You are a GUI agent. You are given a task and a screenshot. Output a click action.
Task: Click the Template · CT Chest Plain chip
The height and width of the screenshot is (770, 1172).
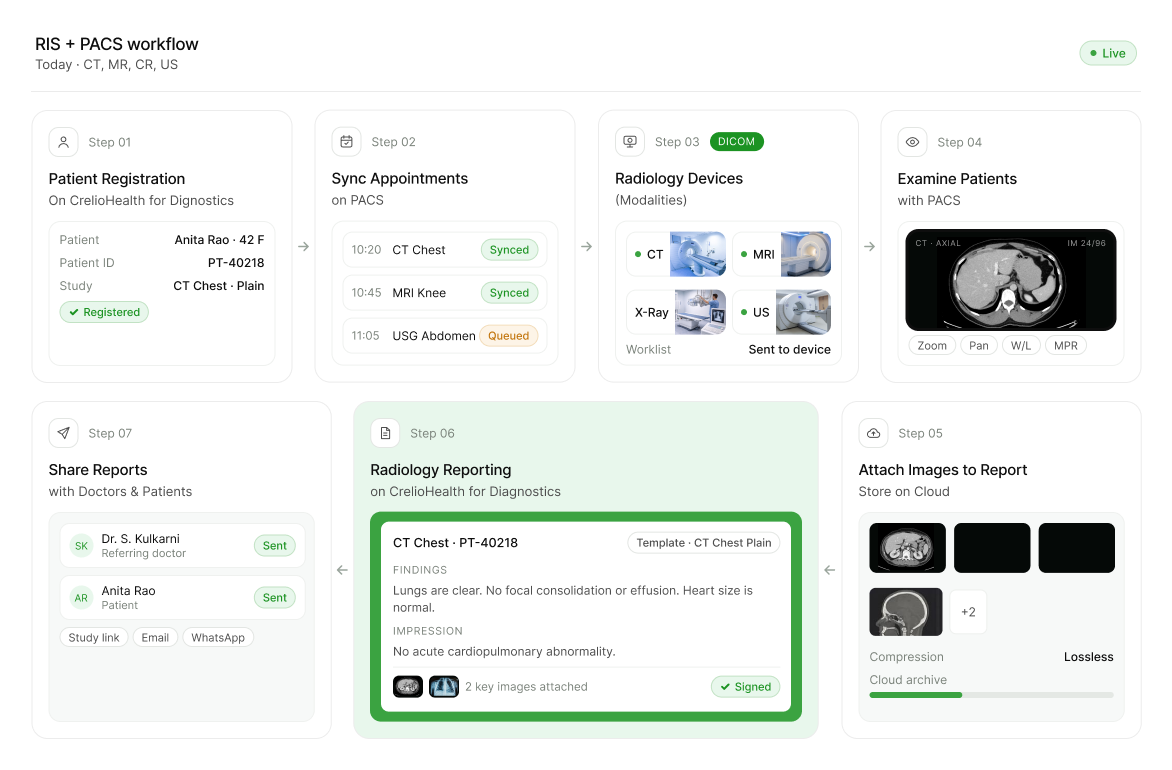(x=703, y=543)
